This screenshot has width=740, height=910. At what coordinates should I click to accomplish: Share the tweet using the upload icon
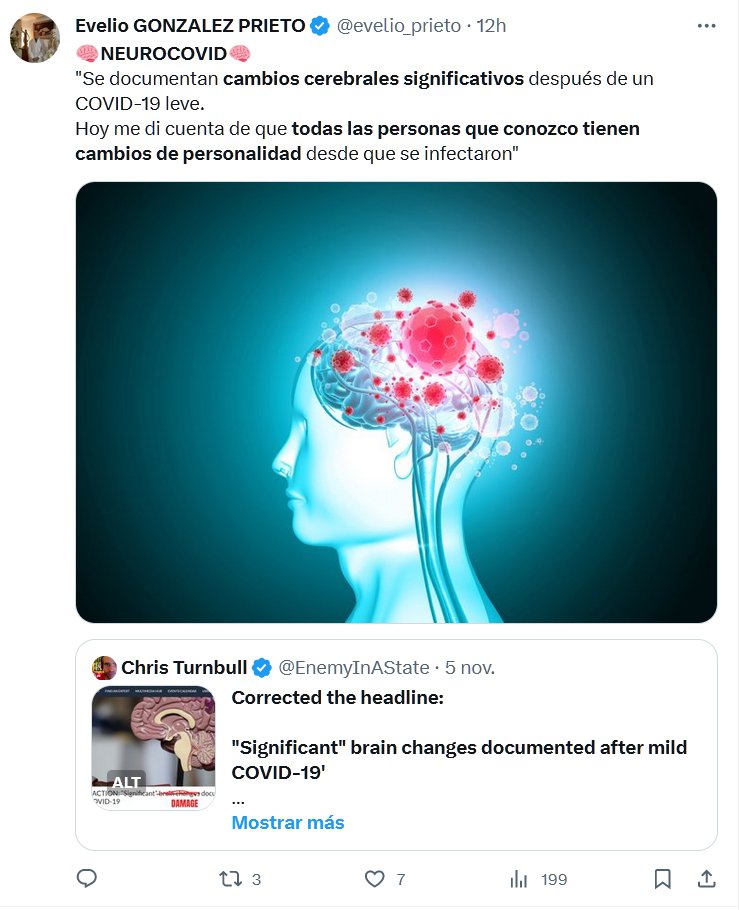(x=706, y=879)
